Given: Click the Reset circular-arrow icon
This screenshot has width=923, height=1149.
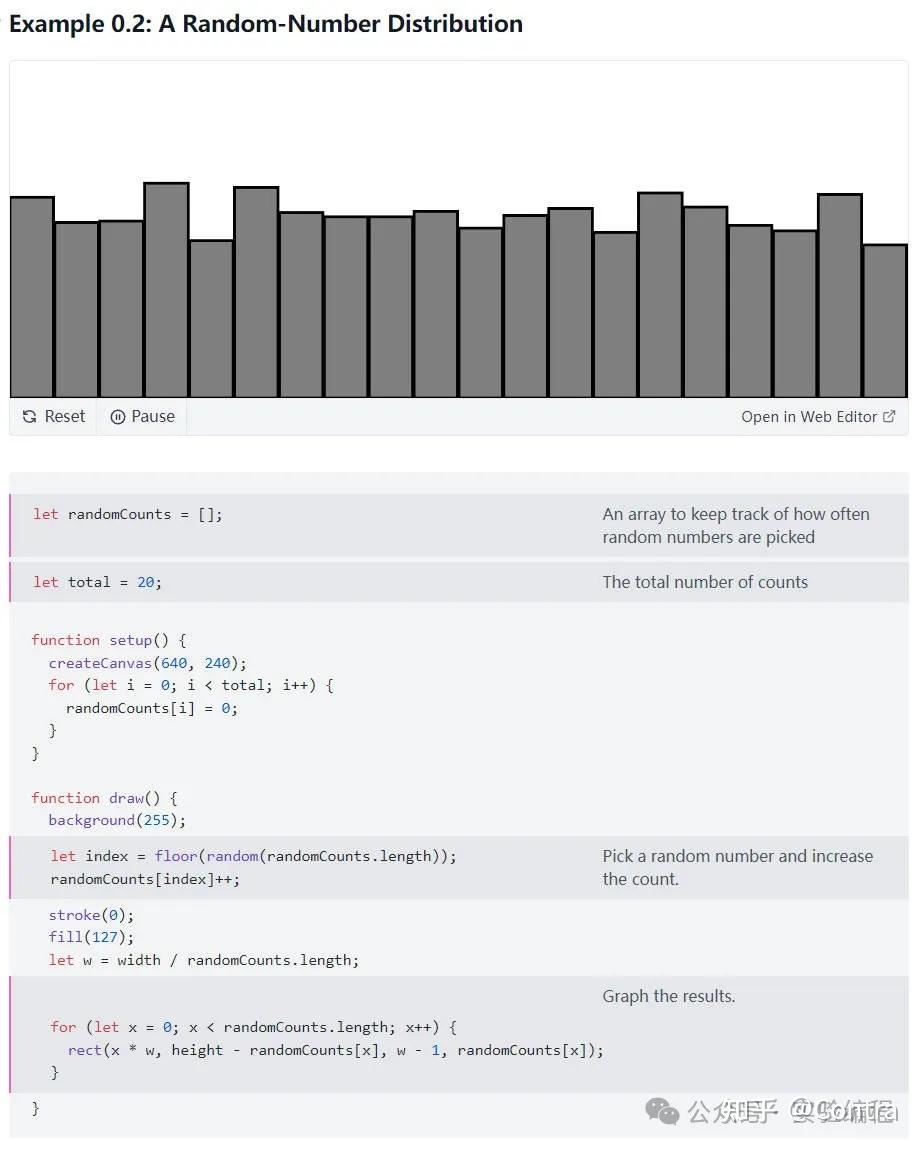Looking at the screenshot, I should click(x=30, y=417).
